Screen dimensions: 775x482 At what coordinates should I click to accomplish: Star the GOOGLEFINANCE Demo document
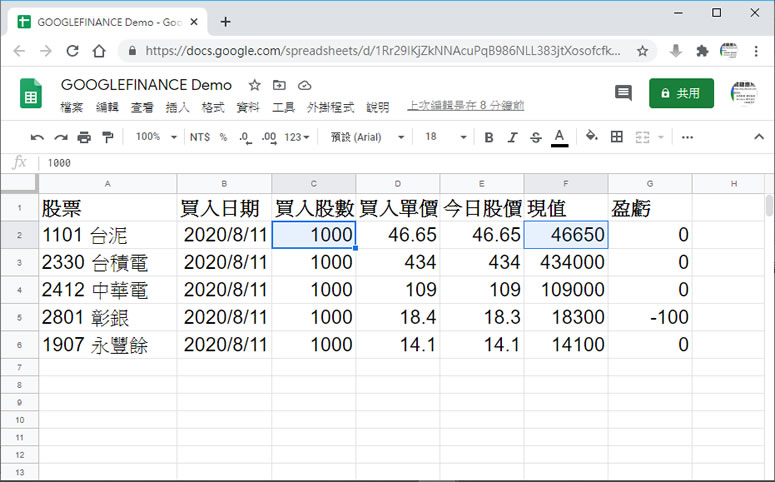click(x=255, y=85)
